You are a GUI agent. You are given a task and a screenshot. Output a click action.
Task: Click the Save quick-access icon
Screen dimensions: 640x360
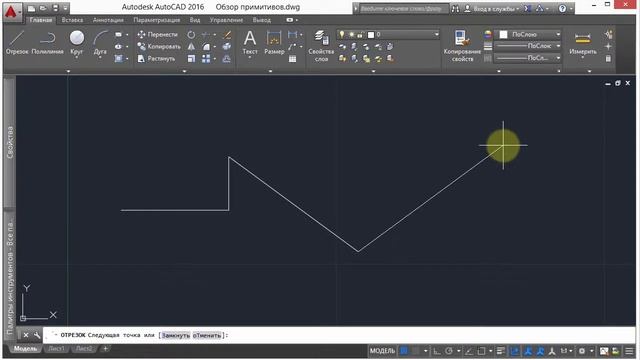coord(55,8)
